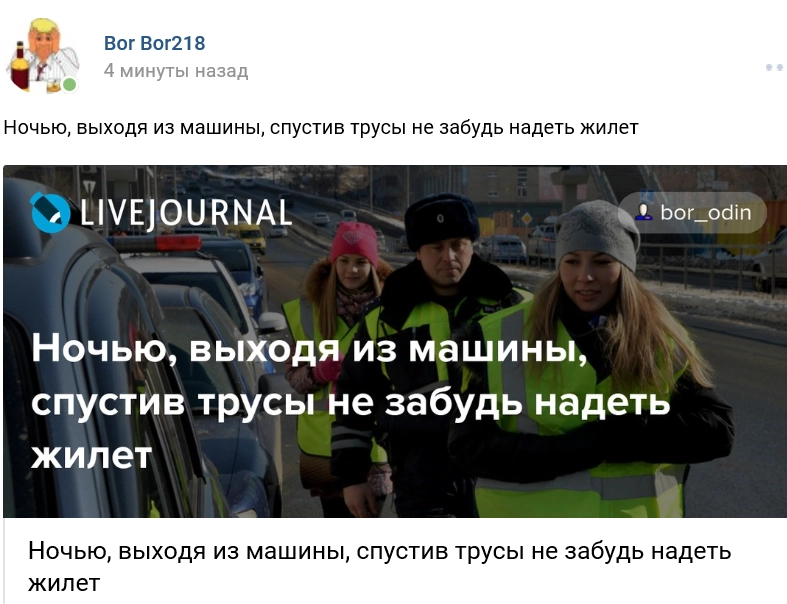Click the pink knit hat in the photo
787x604 pixels.
(x=354, y=244)
